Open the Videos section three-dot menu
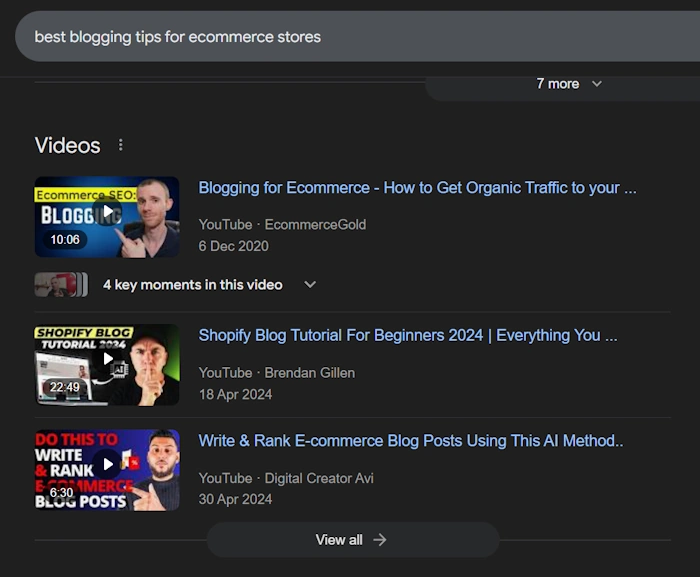The image size is (700, 577). pyautogui.click(x=121, y=145)
